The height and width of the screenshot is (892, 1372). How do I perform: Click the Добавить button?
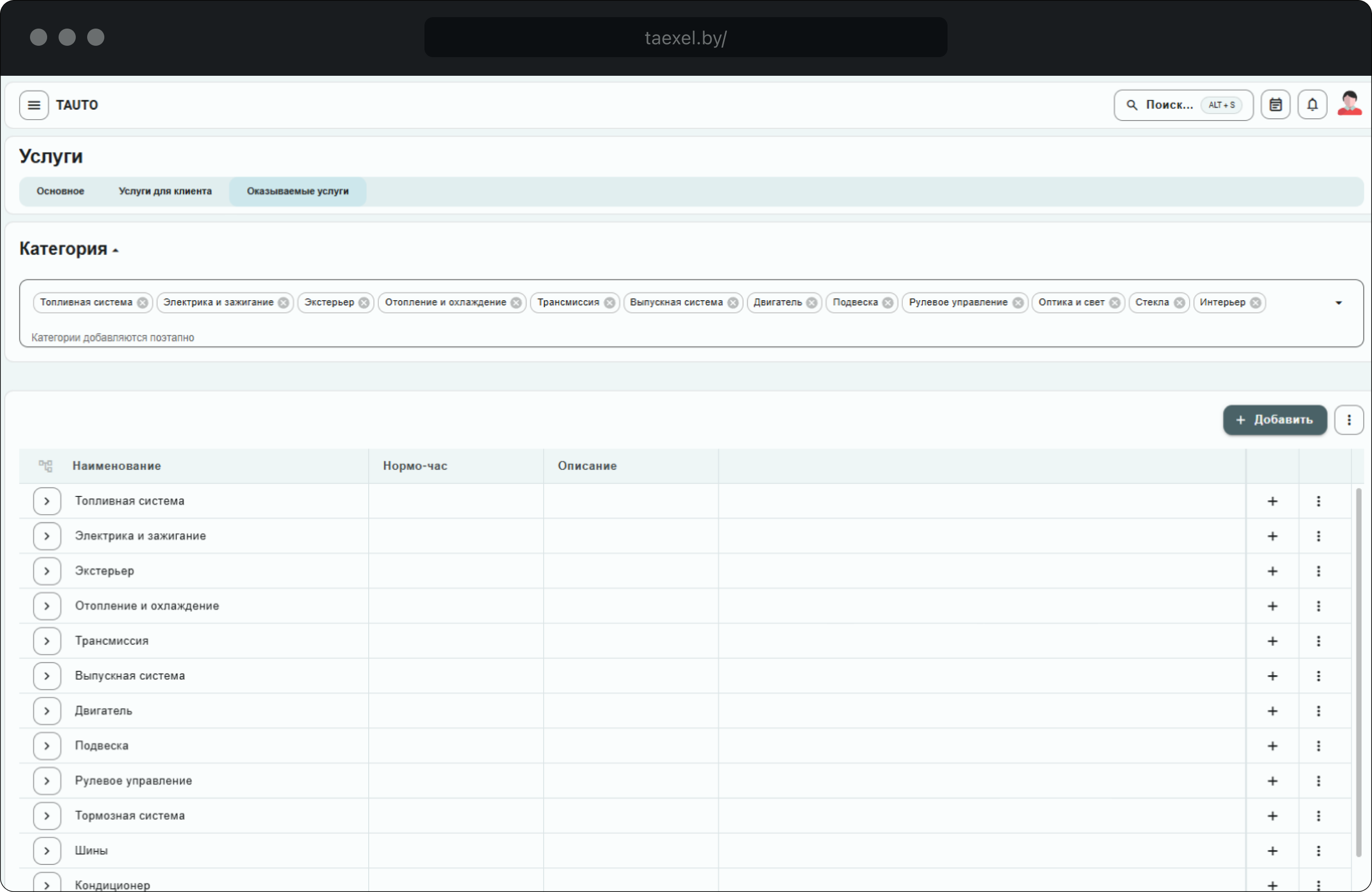pos(1274,420)
